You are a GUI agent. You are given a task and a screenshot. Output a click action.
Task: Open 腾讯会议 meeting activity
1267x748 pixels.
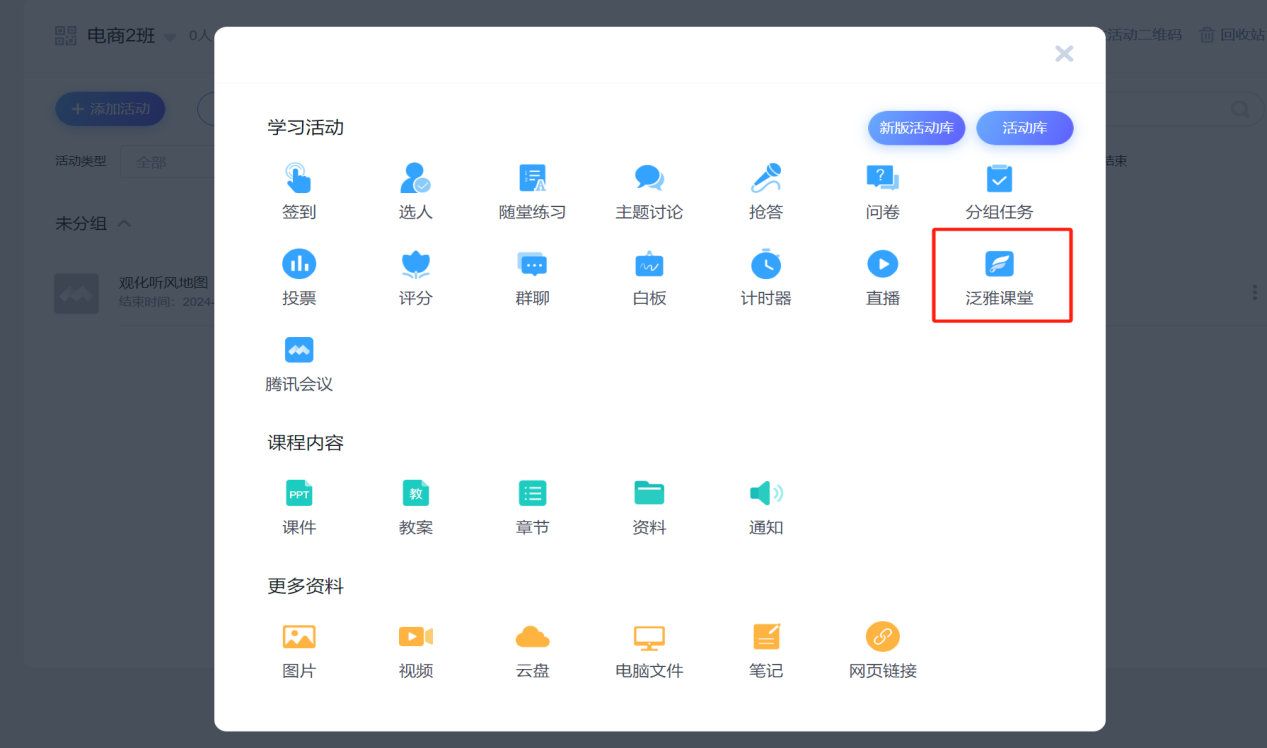[x=298, y=350]
